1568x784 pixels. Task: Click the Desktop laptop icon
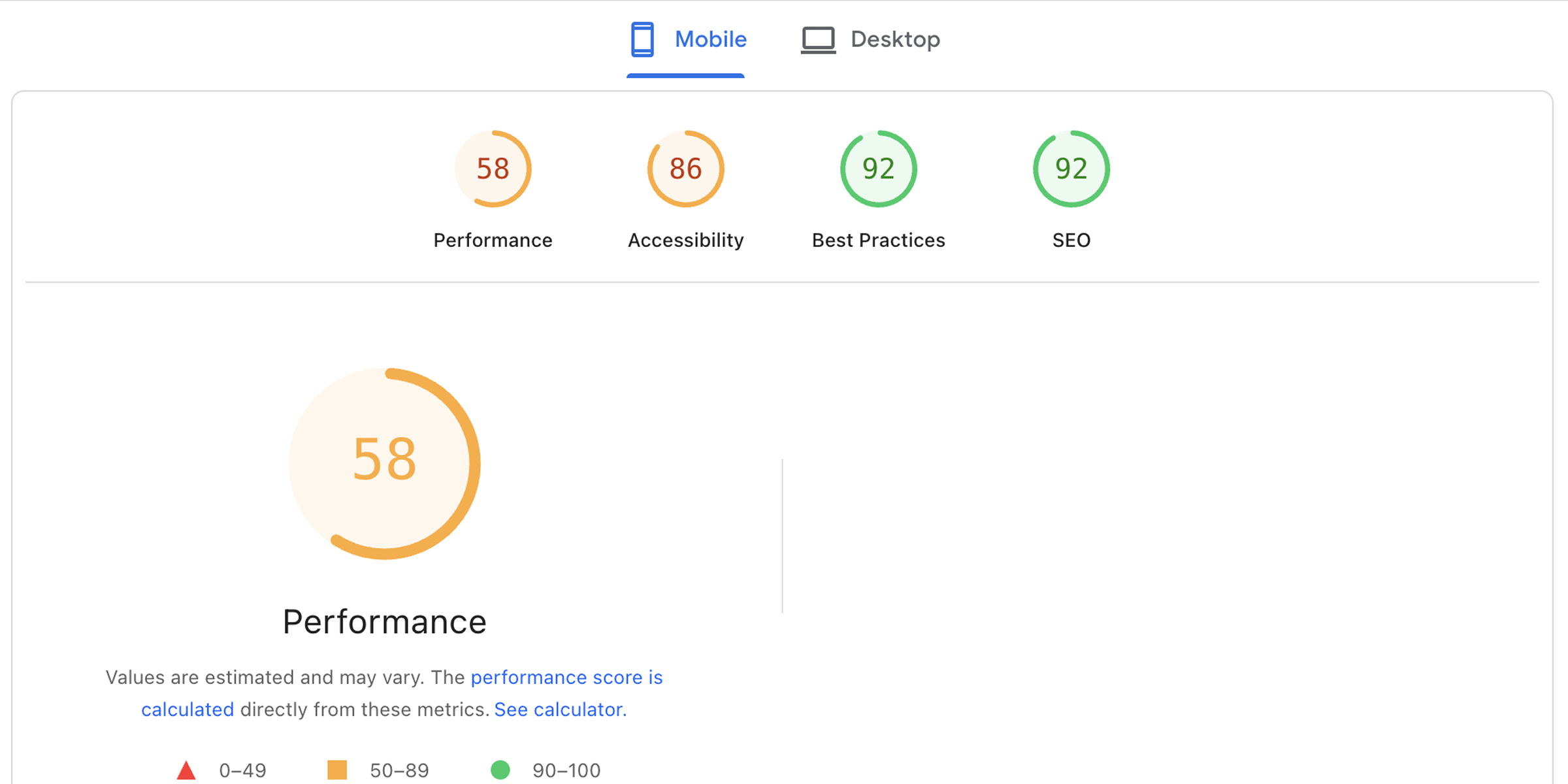pos(817,39)
